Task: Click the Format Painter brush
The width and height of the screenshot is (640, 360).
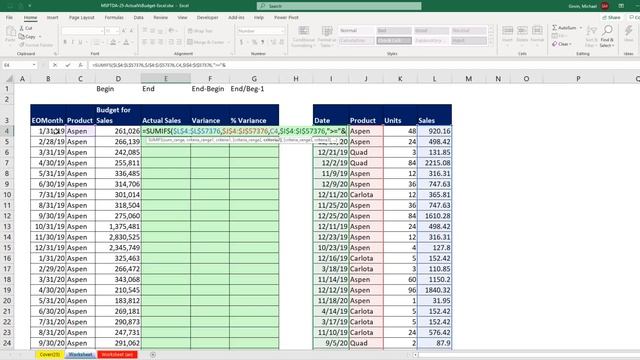Action: coord(22,44)
